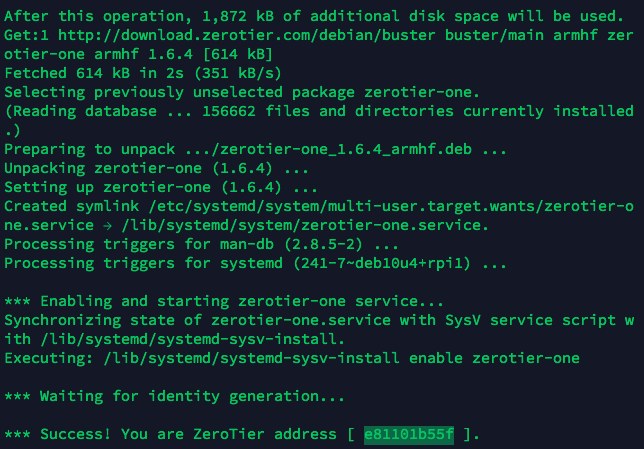Click the number 156662 in database line
644x449 pixels.
click(x=229, y=111)
